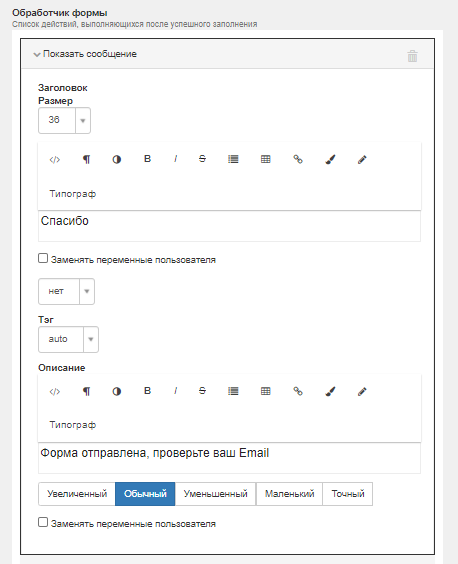The height and width of the screenshot is (564, 458).
Task: Apply strikethrough in the Описание editor
Action: pyautogui.click(x=202, y=391)
